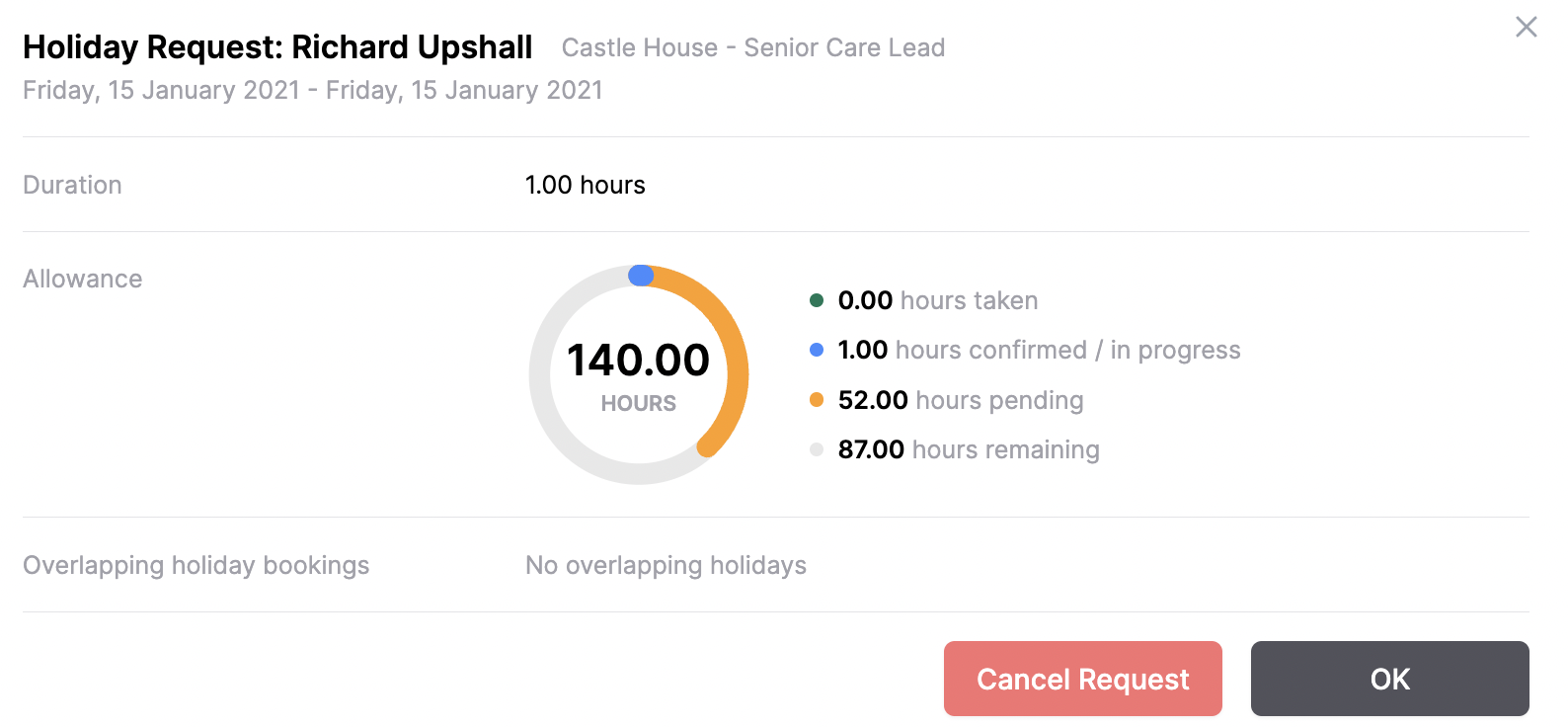The height and width of the screenshot is (727, 1568).
Task: Click the grey hours remaining legend dot
Action: point(816,449)
